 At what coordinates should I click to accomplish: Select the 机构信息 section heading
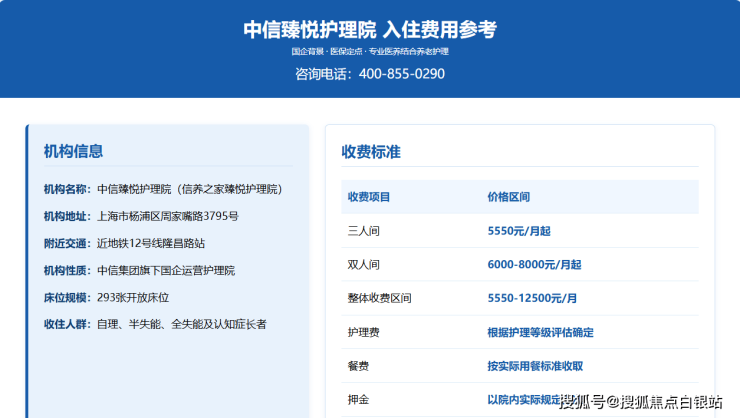point(73,151)
